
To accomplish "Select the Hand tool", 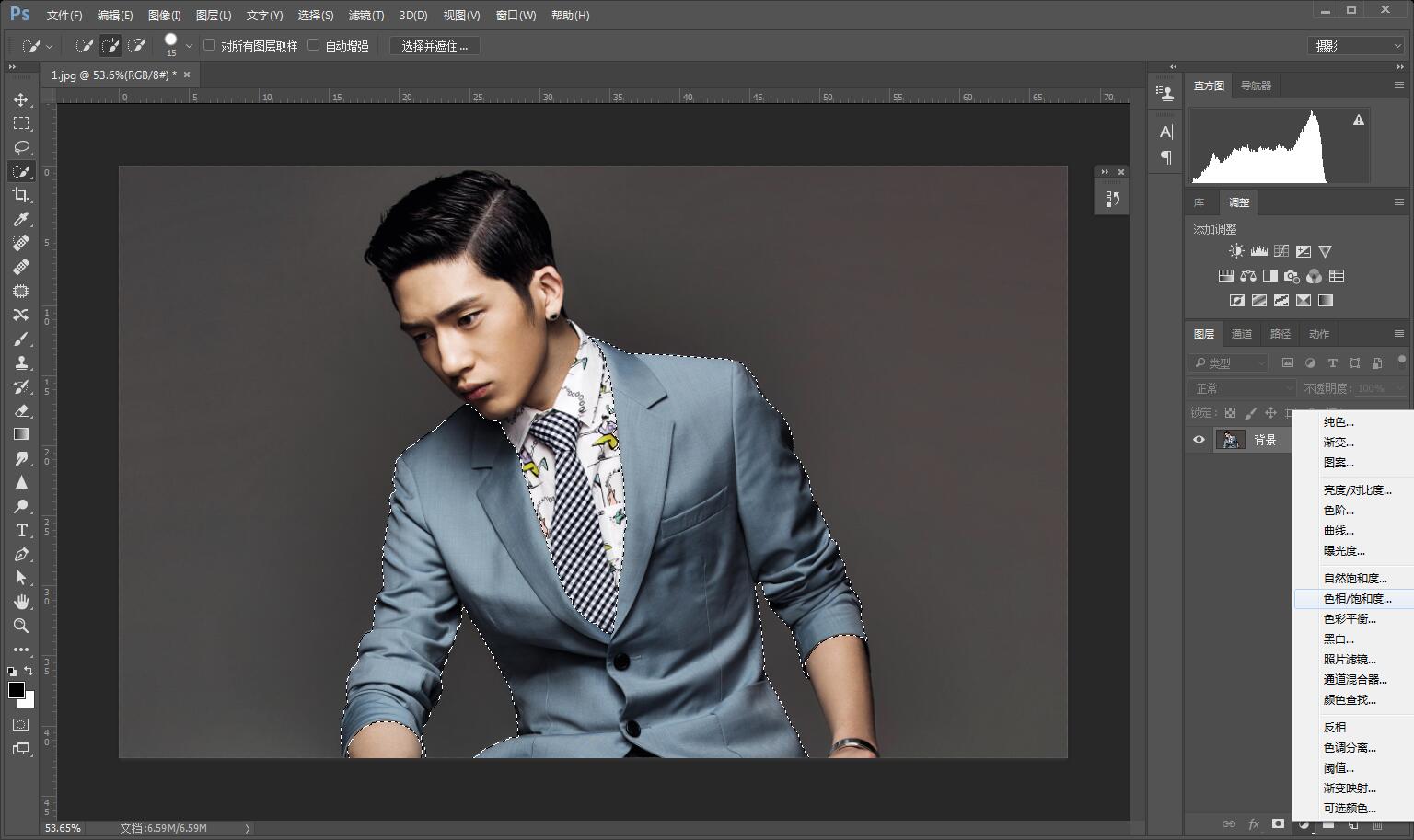I will [x=21, y=602].
